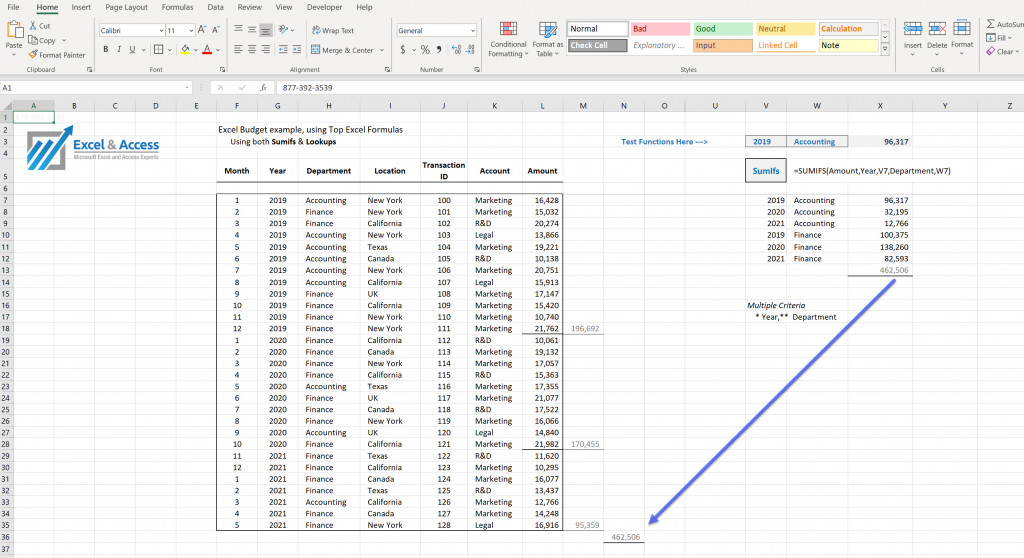The width and height of the screenshot is (1024, 558).
Task: Apply the Check Cell style
Action: pyautogui.click(x=597, y=45)
